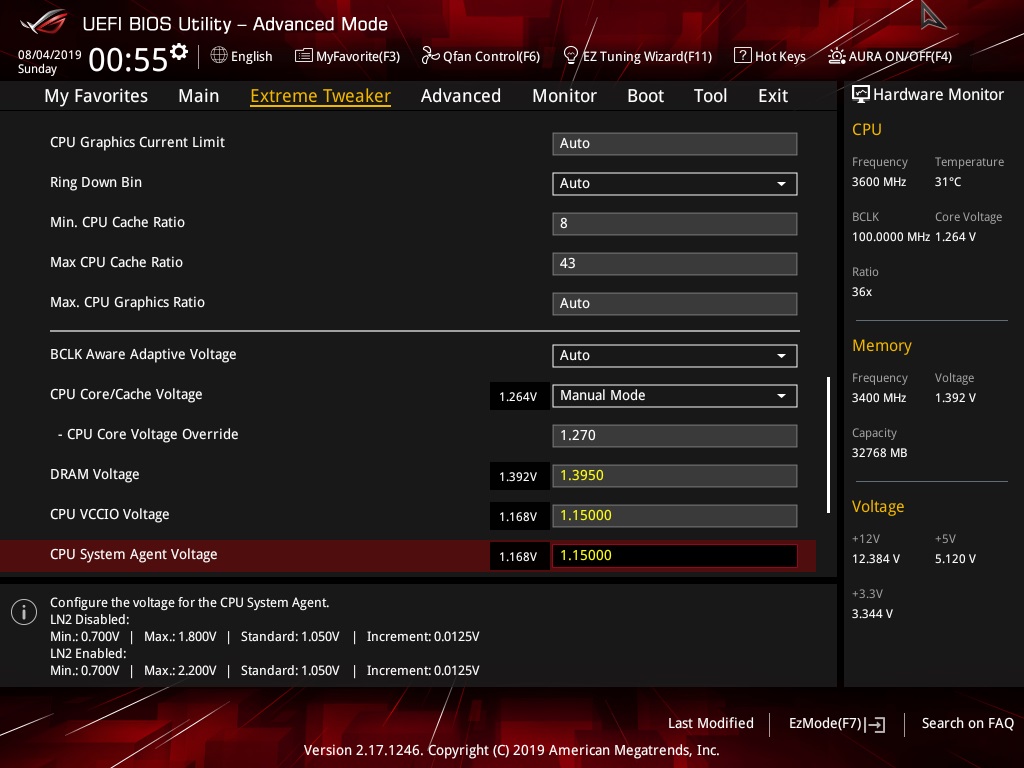Select the CPU System Agent Voltage row label

click(x=133, y=554)
